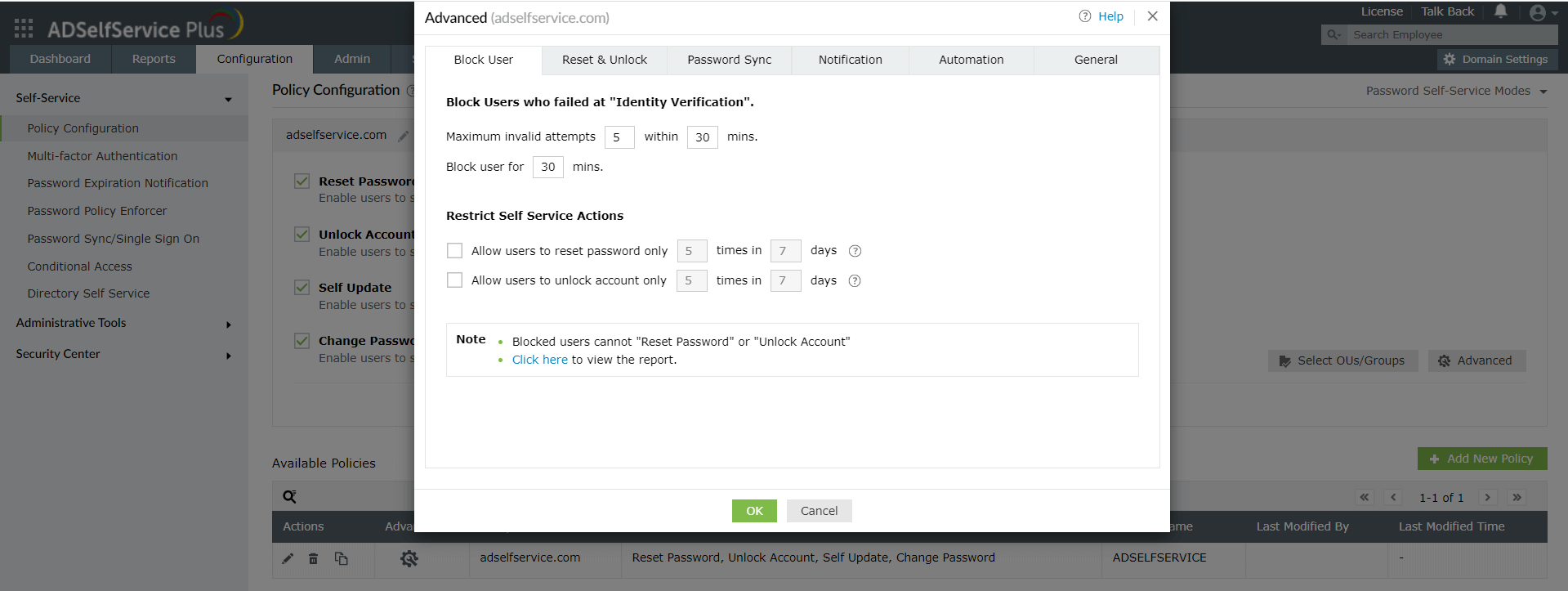
Task: Click the user account avatar icon
Action: tap(1538, 12)
